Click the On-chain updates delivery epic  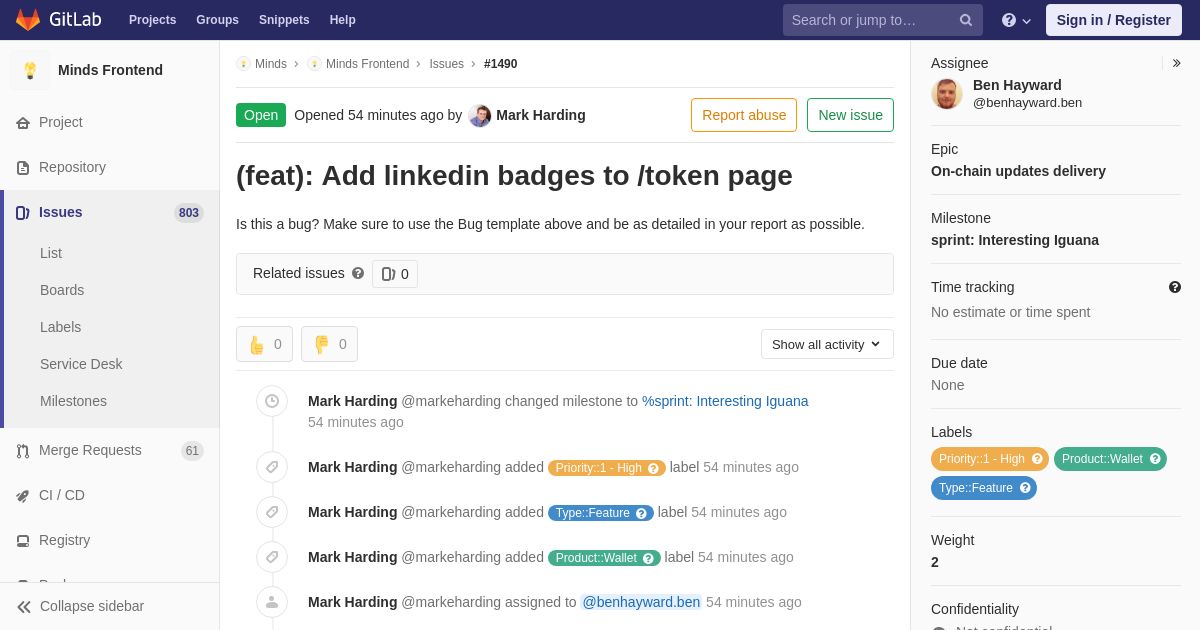[x=1018, y=171]
